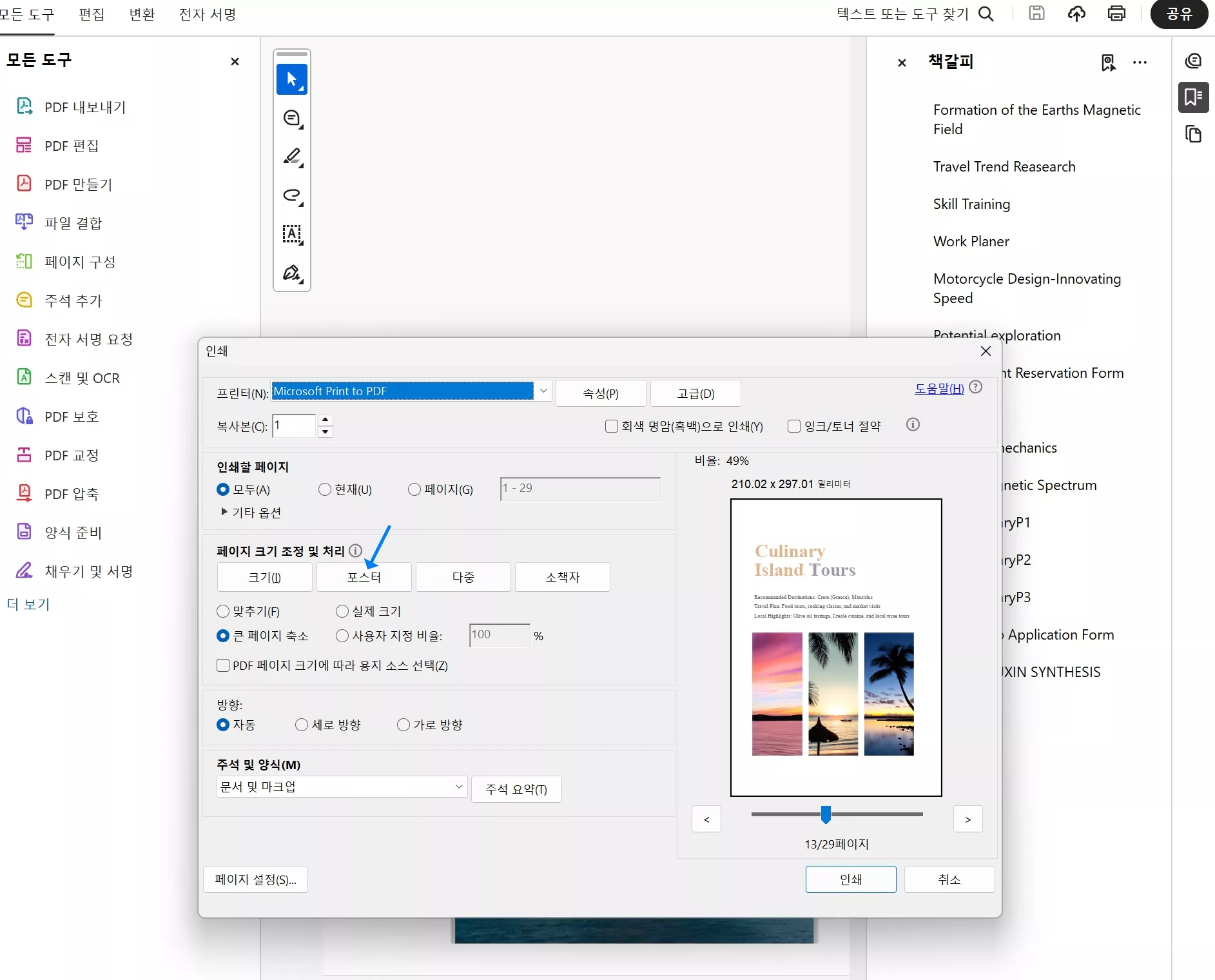Viewport: 1215px width, 980px height.
Task: Open the printer selection dropdown
Action: 543,391
